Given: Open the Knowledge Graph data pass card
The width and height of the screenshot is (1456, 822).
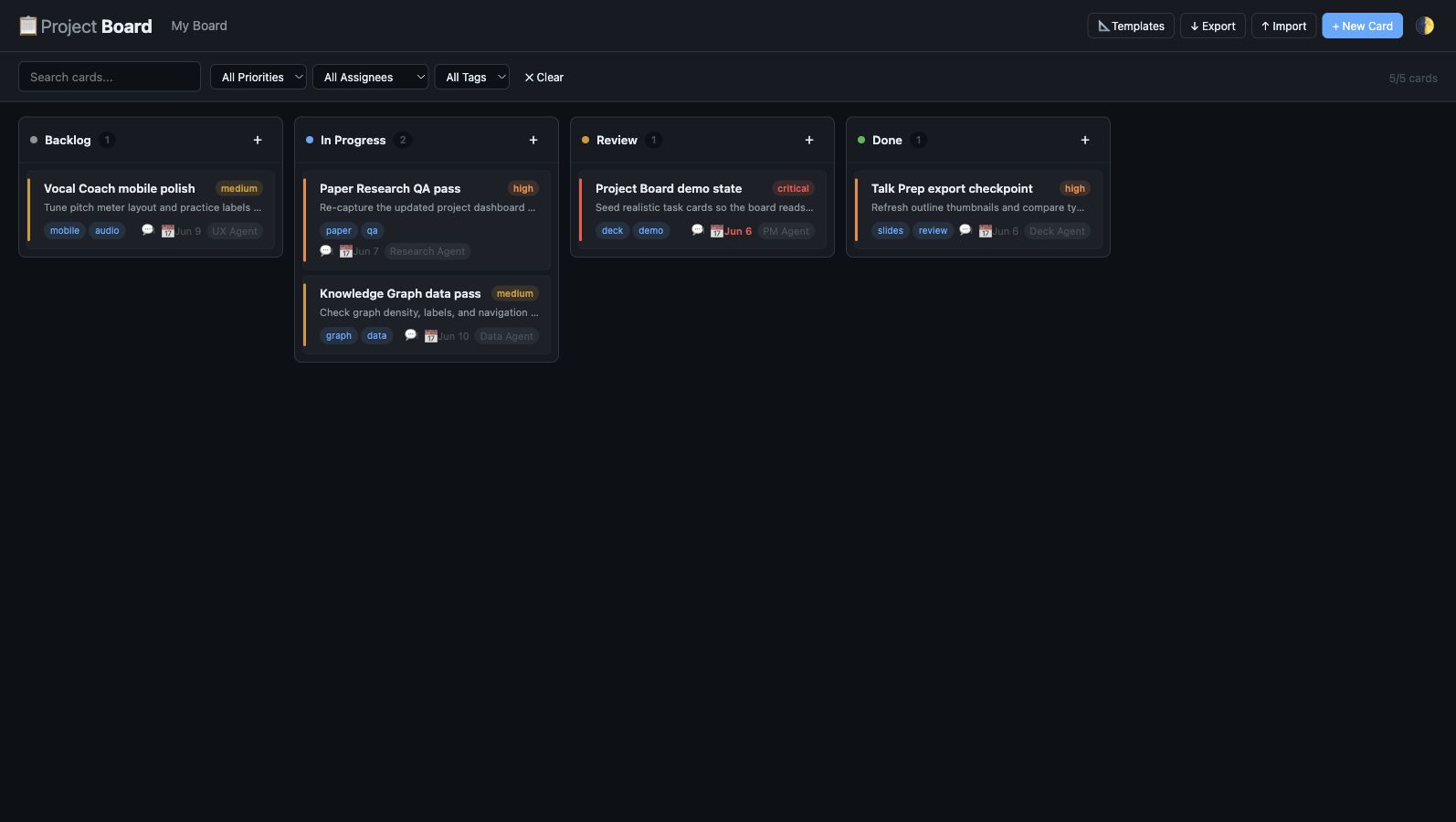Looking at the screenshot, I should point(427,315).
